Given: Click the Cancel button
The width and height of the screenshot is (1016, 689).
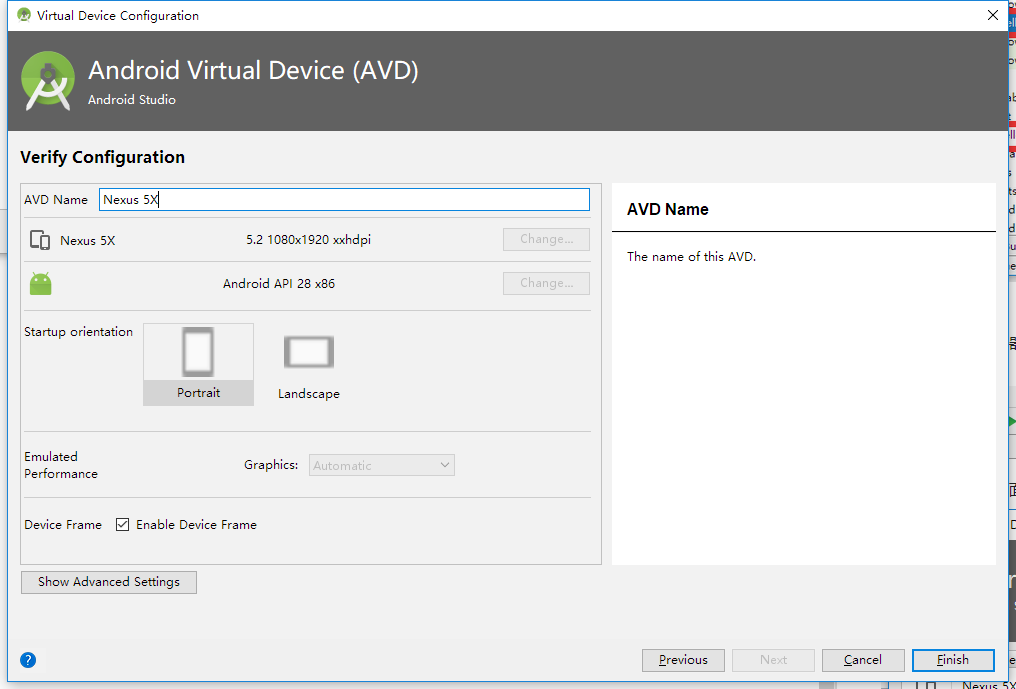Looking at the screenshot, I should (863, 660).
